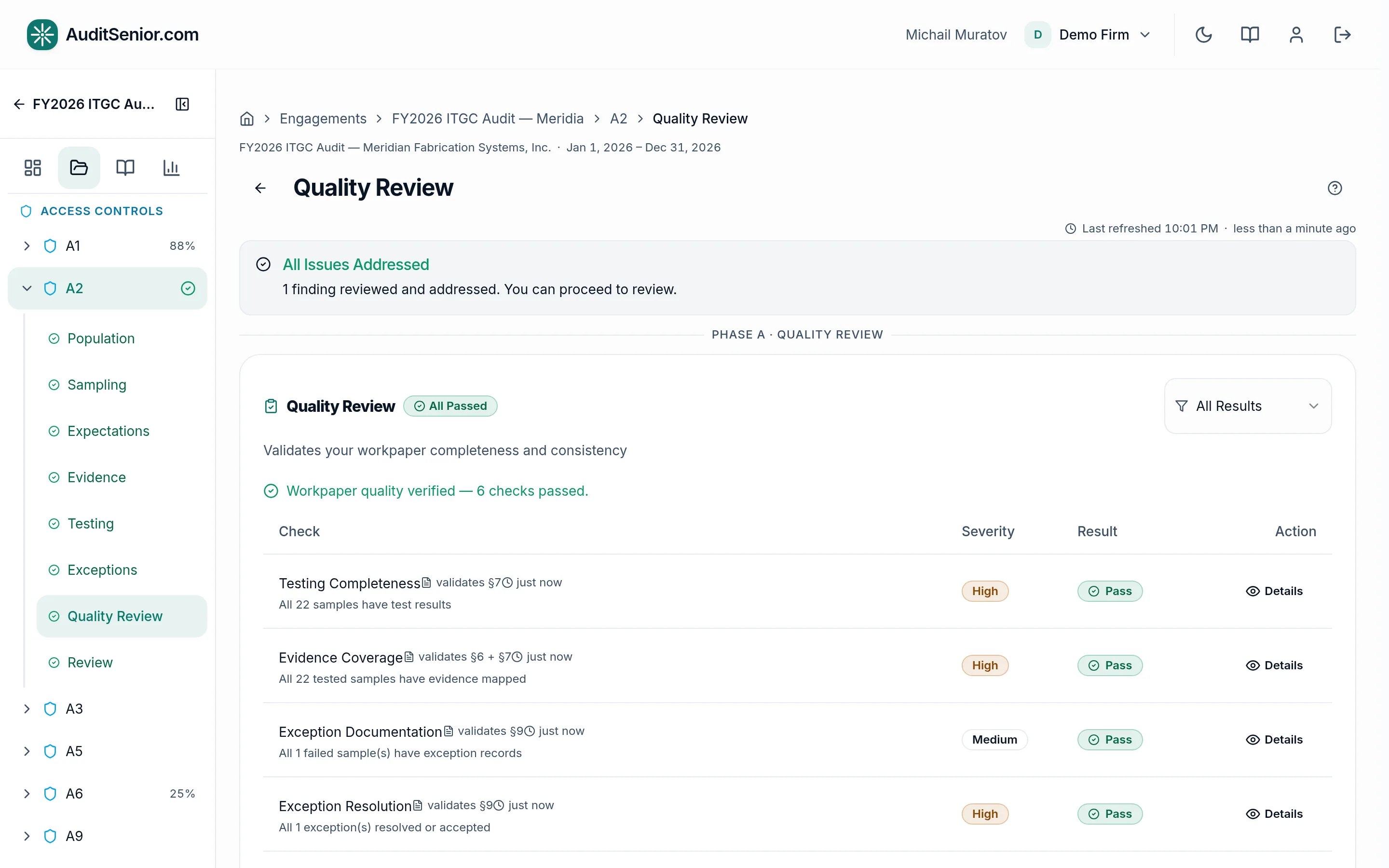This screenshot has width=1389, height=868.
Task: Click the document icon beside Evidence Coverage
Action: 409,657
